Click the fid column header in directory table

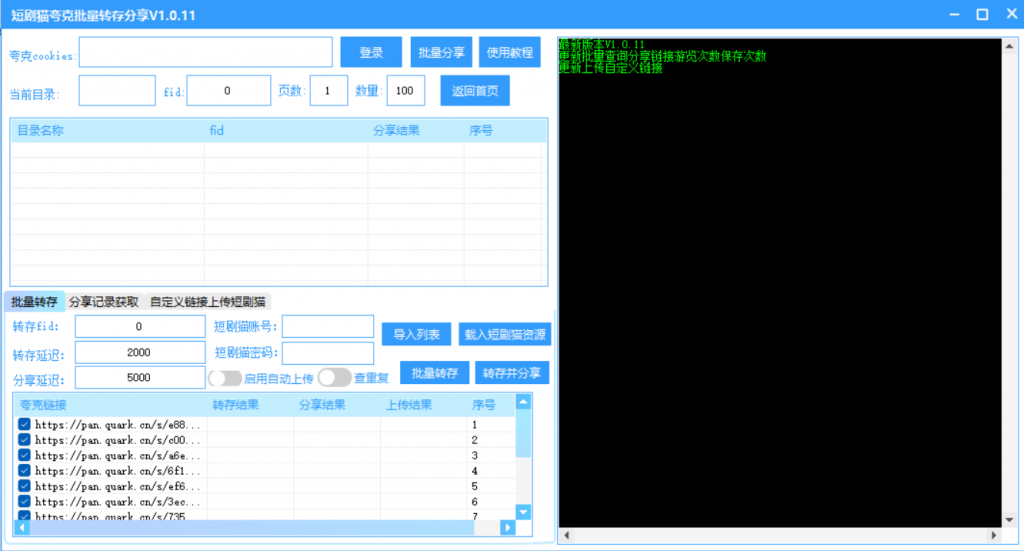pos(286,131)
